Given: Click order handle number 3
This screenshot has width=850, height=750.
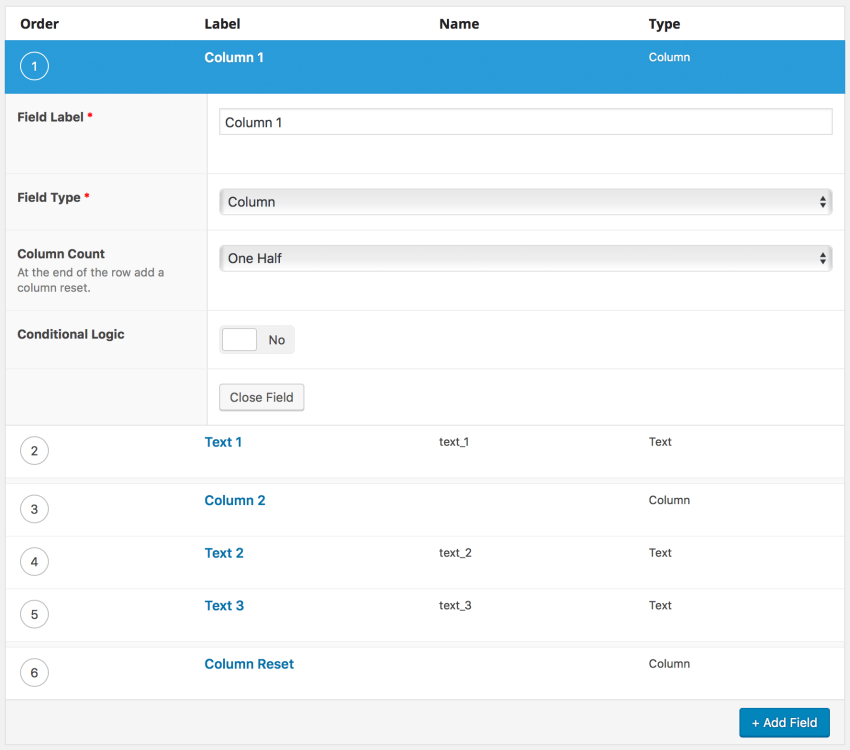Looking at the screenshot, I should pos(34,509).
